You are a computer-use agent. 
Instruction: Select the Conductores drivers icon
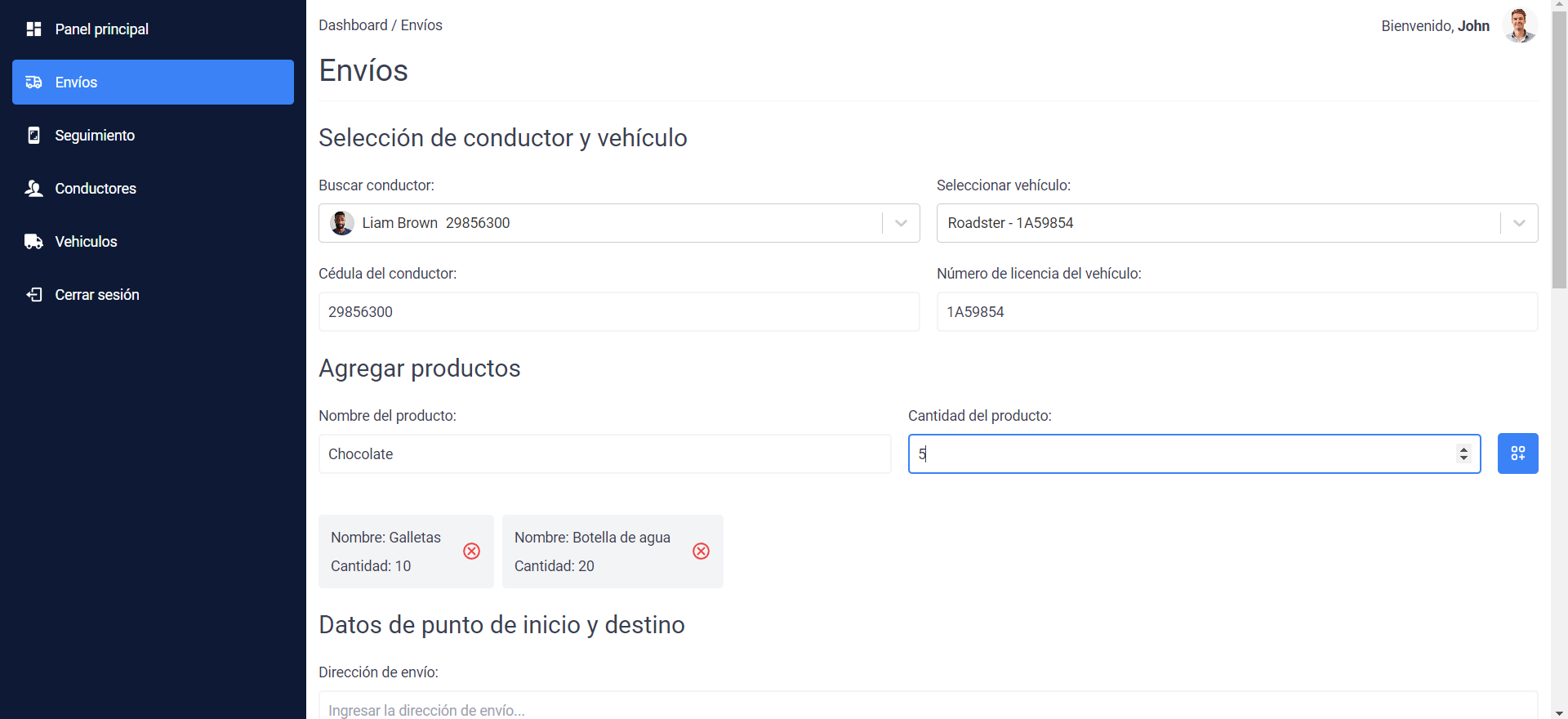(33, 188)
